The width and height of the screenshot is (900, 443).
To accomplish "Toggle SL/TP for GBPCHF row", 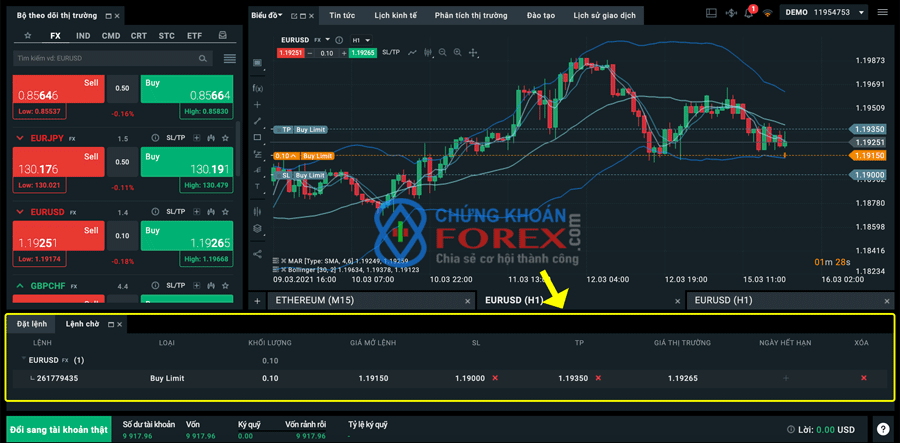I will pos(176,285).
